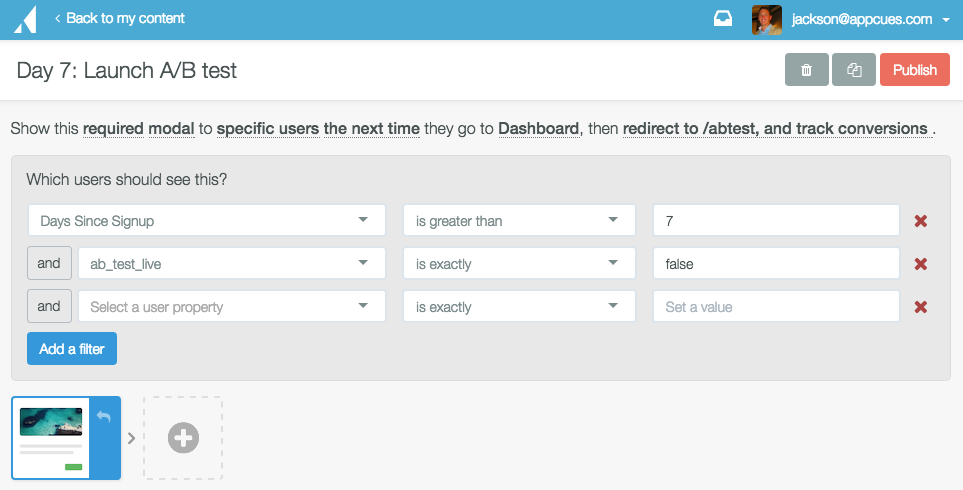Screen dimensions: 963x490
Task: Remove the ab_test_live filter row
Action: (921, 264)
